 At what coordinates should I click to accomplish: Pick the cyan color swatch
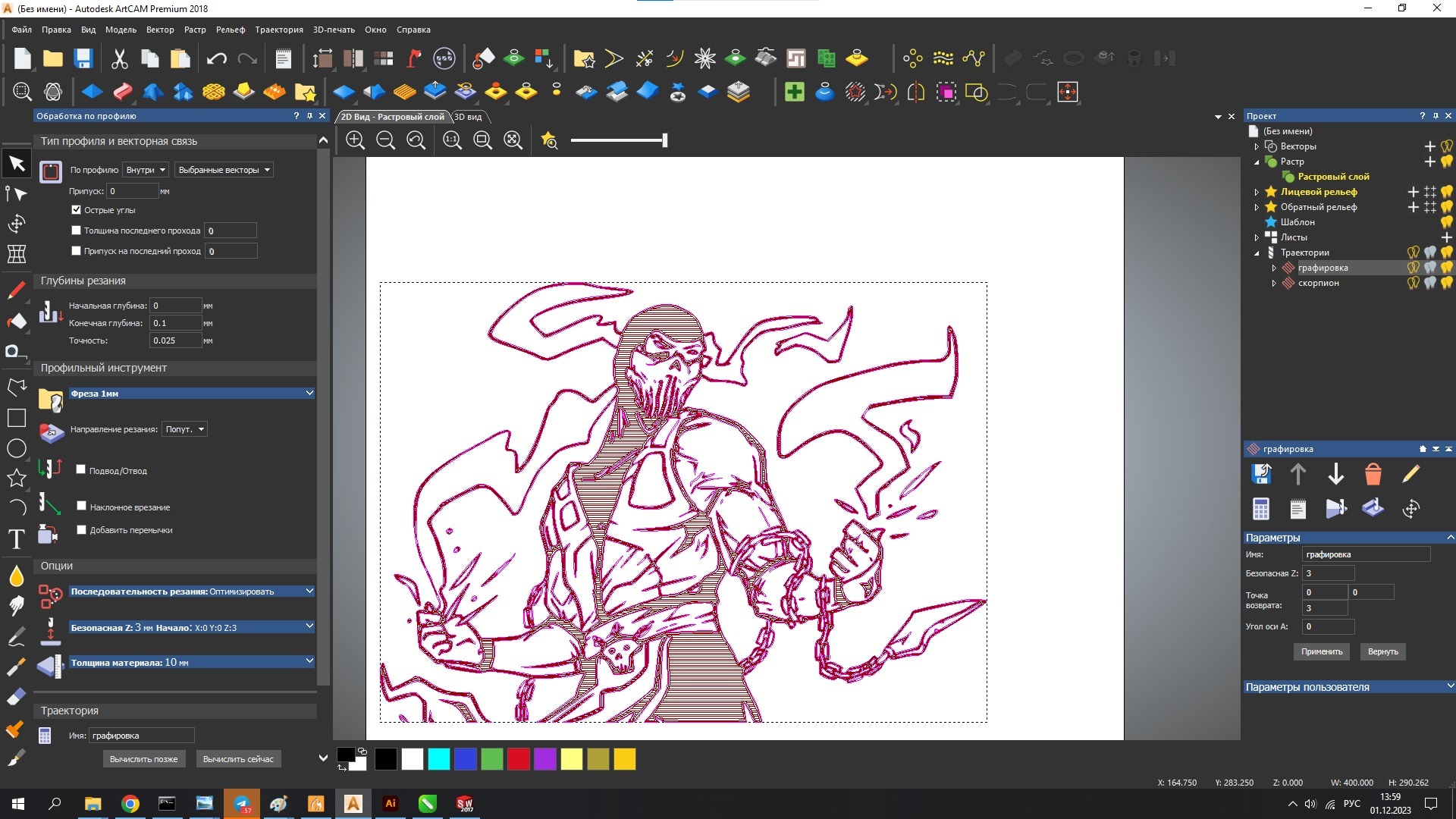click(438, 759)
